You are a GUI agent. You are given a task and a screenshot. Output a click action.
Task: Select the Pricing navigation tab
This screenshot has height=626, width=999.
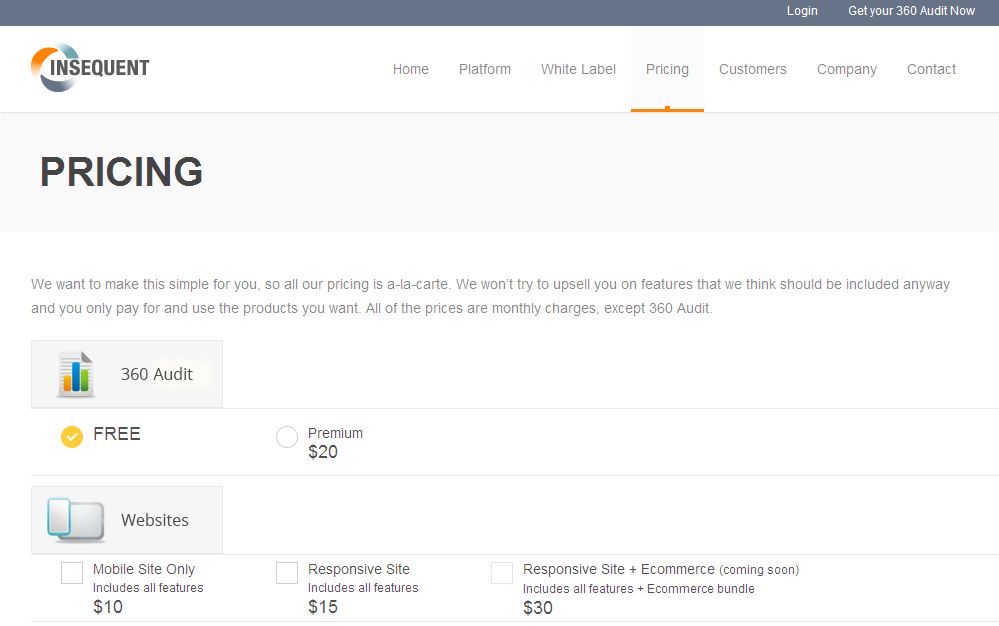point(667,69)
